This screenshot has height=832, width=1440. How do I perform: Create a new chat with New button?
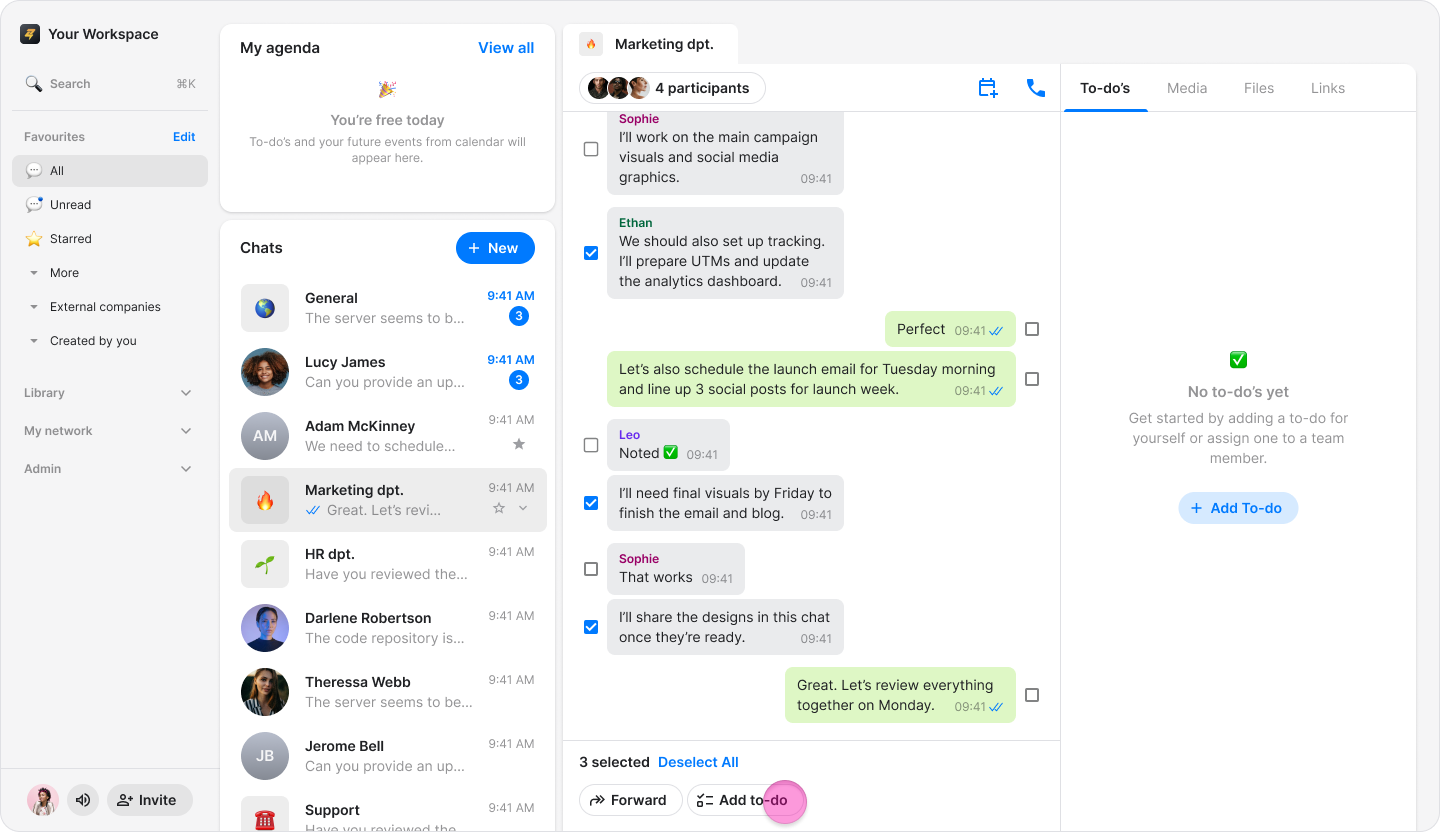pos(495,248)
